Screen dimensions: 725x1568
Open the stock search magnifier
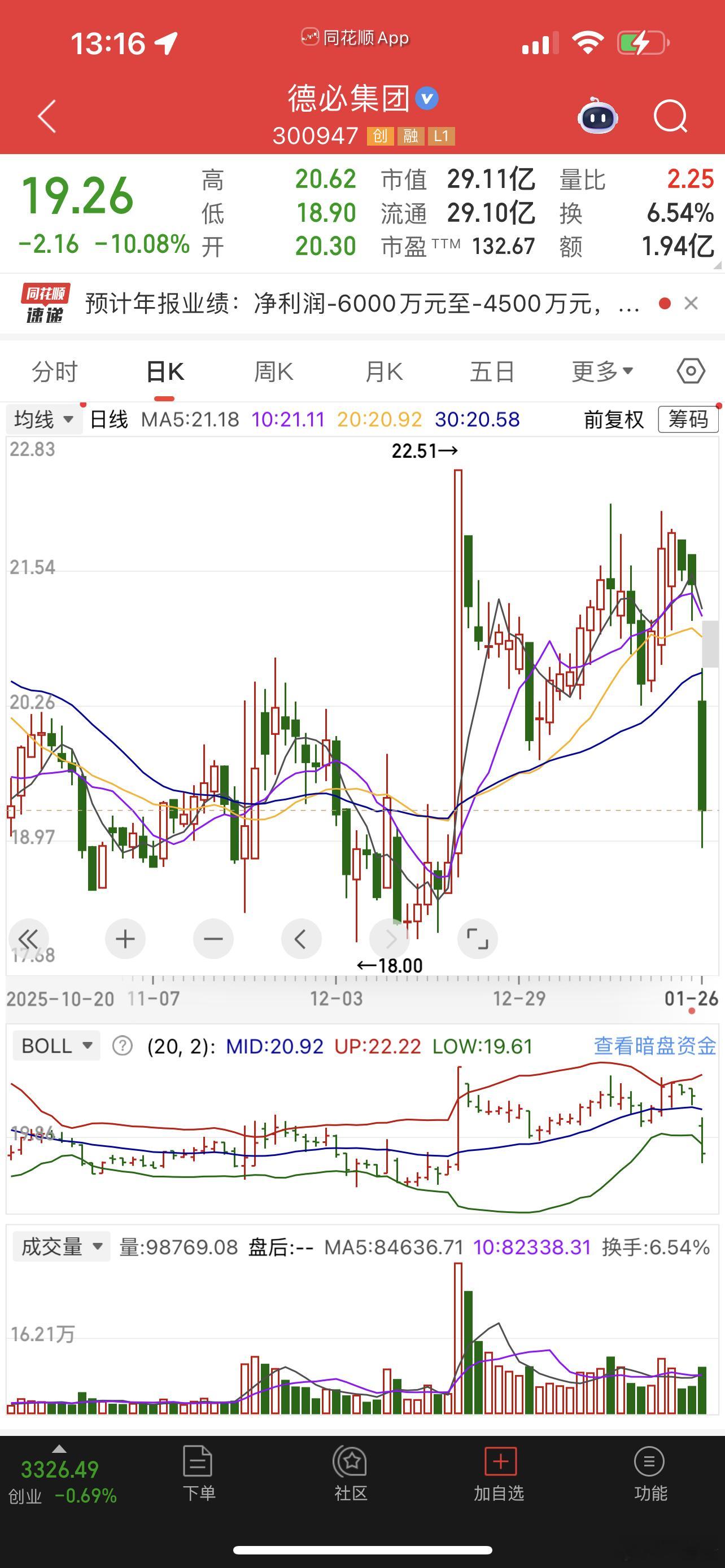(x=670, y=116)
